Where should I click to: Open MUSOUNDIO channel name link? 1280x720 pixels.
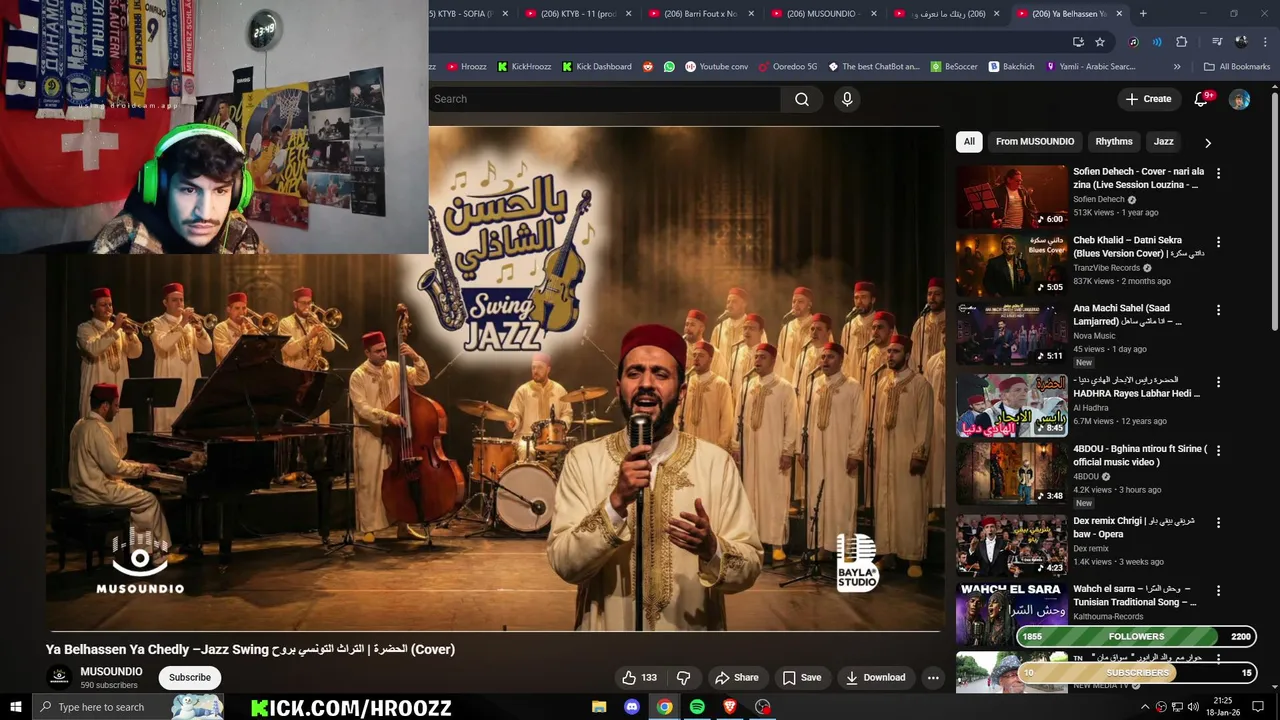(x=111, y=672)
